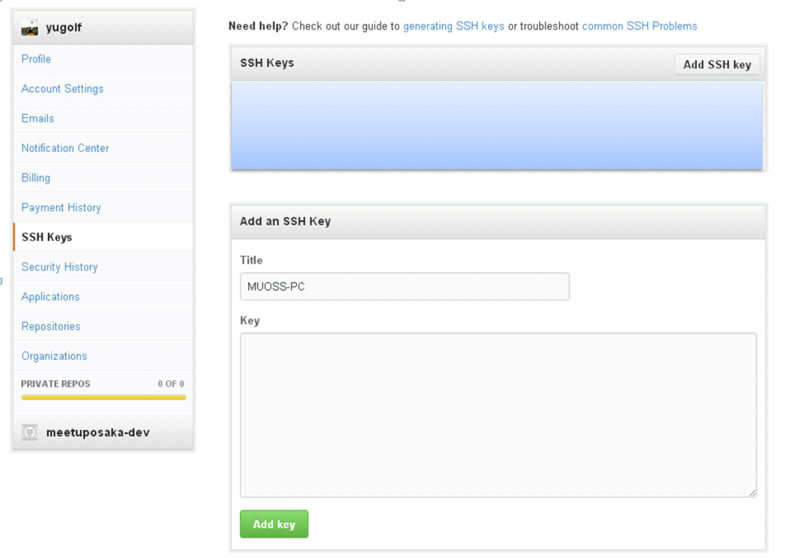Click the yugolf user avatar icon
The image size is (800, 558).
coord(30,28)
